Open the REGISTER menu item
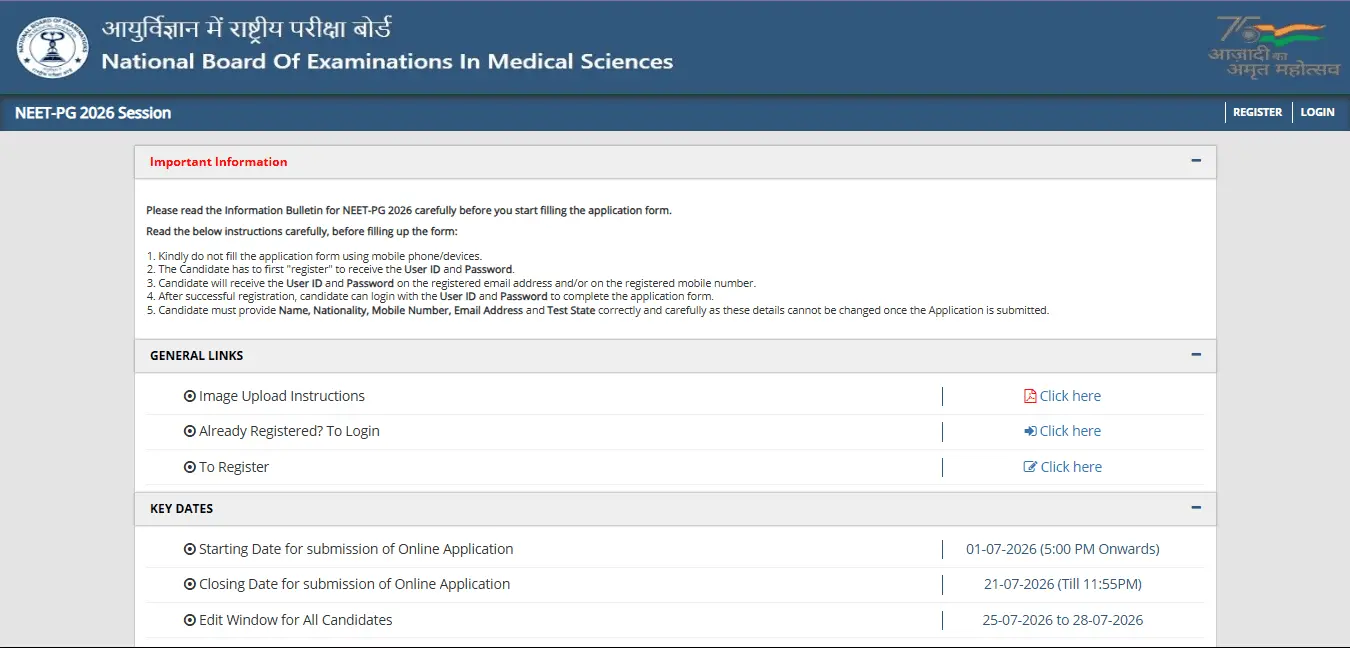The image size is (1350, 648). click(1257, 112)
